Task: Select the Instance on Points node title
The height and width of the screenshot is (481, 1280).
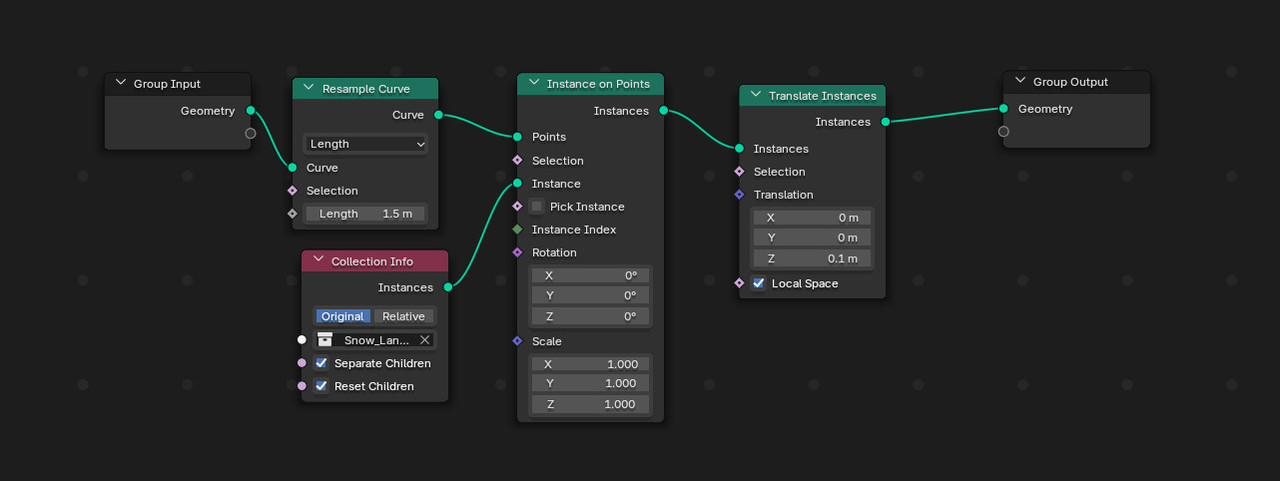Action: point(598,84)
